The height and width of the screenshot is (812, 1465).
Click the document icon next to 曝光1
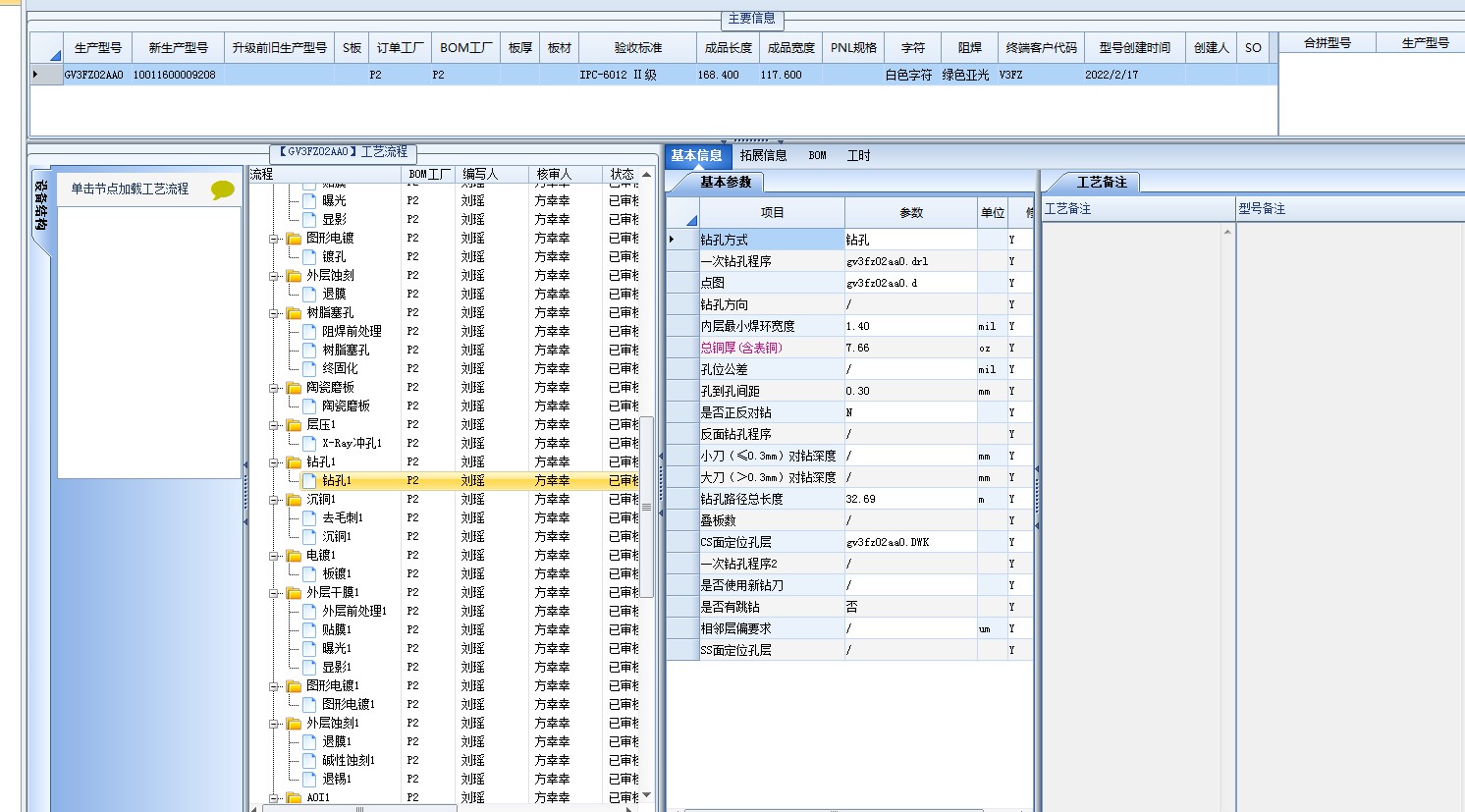pos(309,648)
